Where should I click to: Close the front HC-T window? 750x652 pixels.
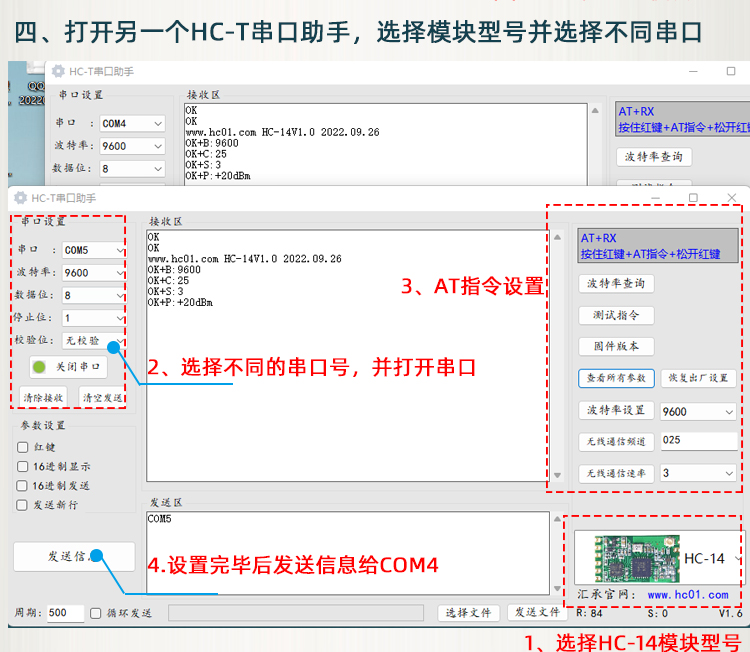click(732, 198)
